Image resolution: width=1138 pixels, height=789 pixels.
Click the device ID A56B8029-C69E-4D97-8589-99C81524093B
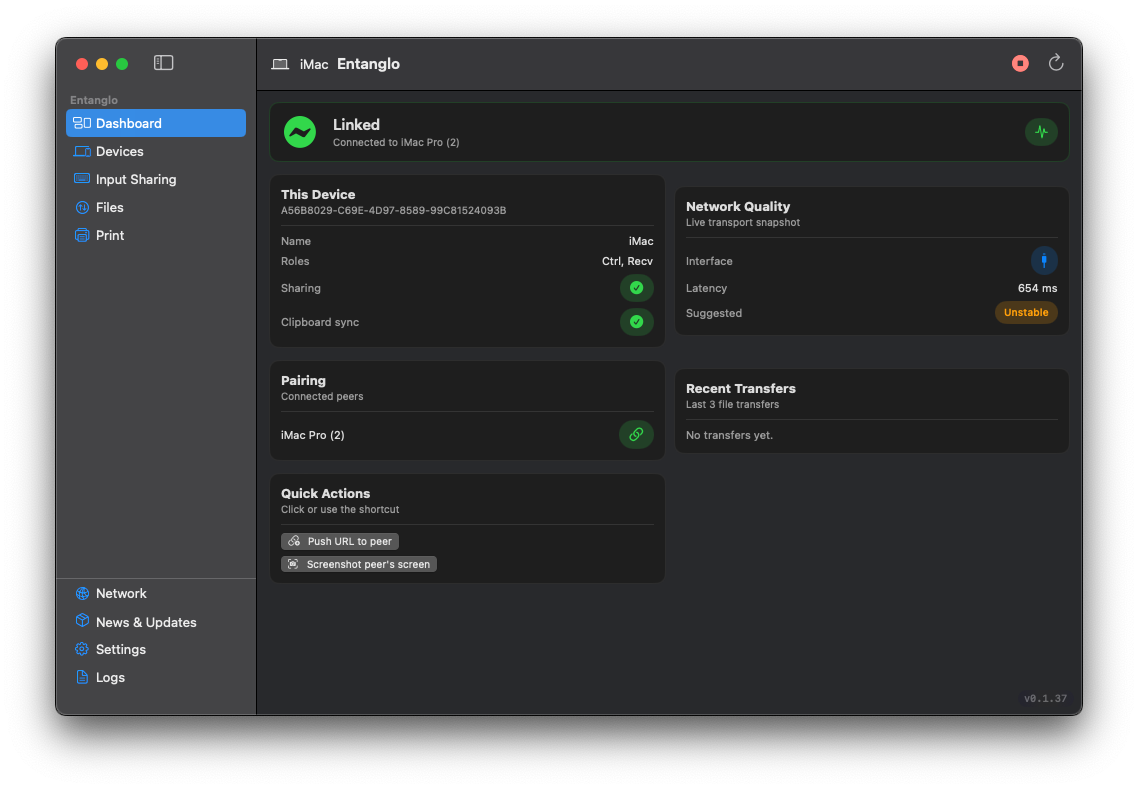tap(393, 210)
